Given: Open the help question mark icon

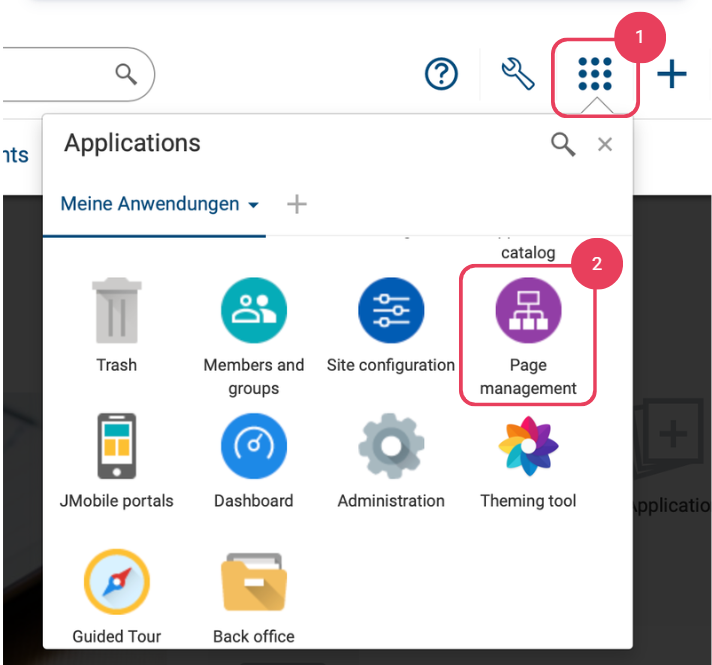Looking at the screenshot, I should [x=441, y=74].
